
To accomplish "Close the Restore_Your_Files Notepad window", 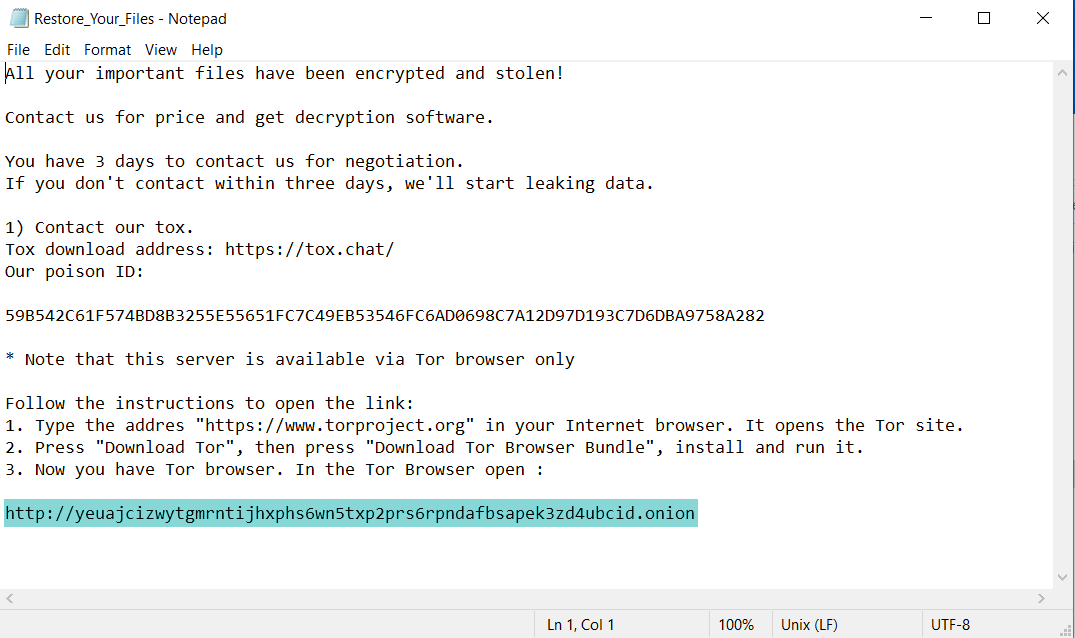I will [1039, 18].
